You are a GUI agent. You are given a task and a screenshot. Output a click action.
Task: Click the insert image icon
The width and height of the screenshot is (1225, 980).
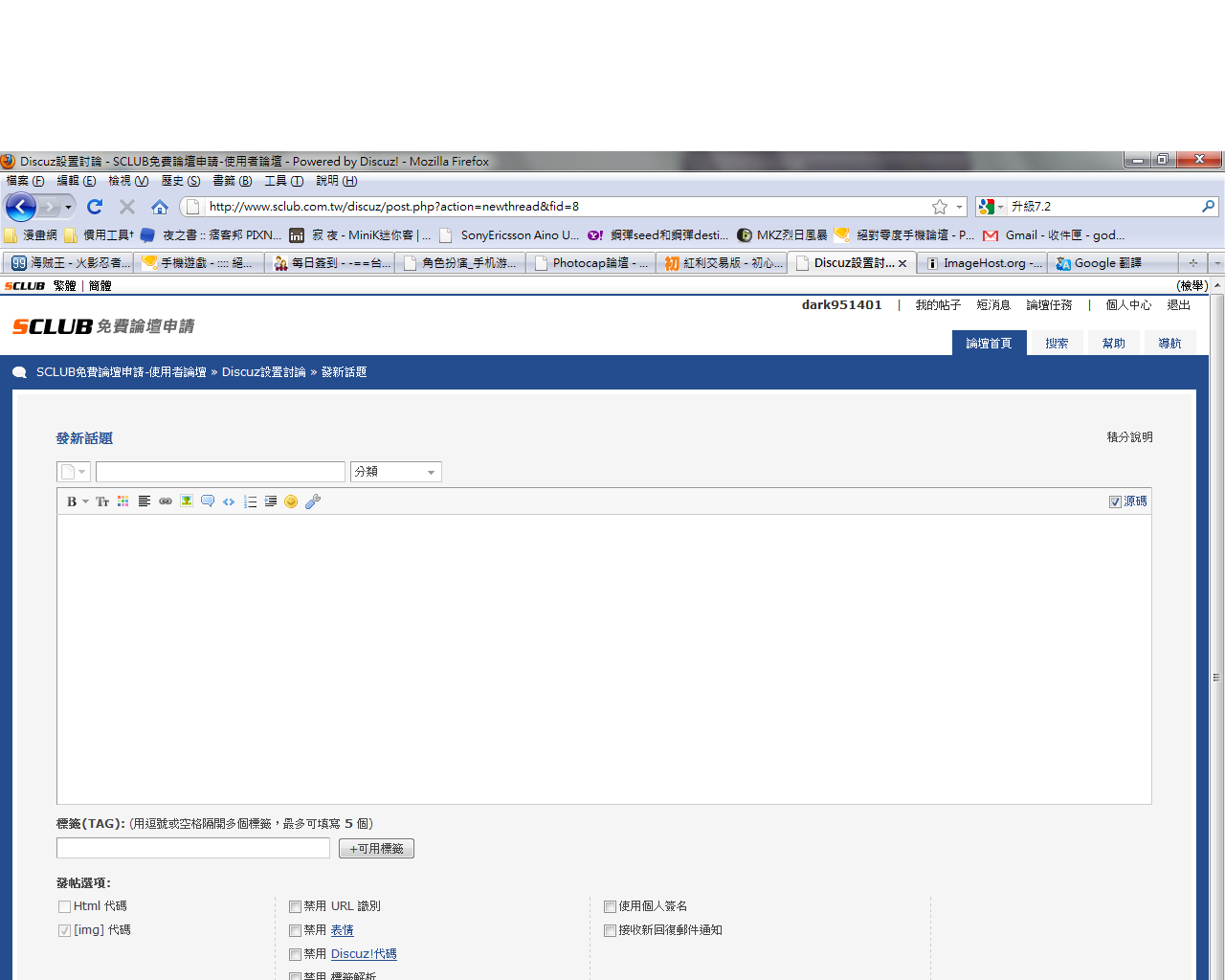coord(187,501)
